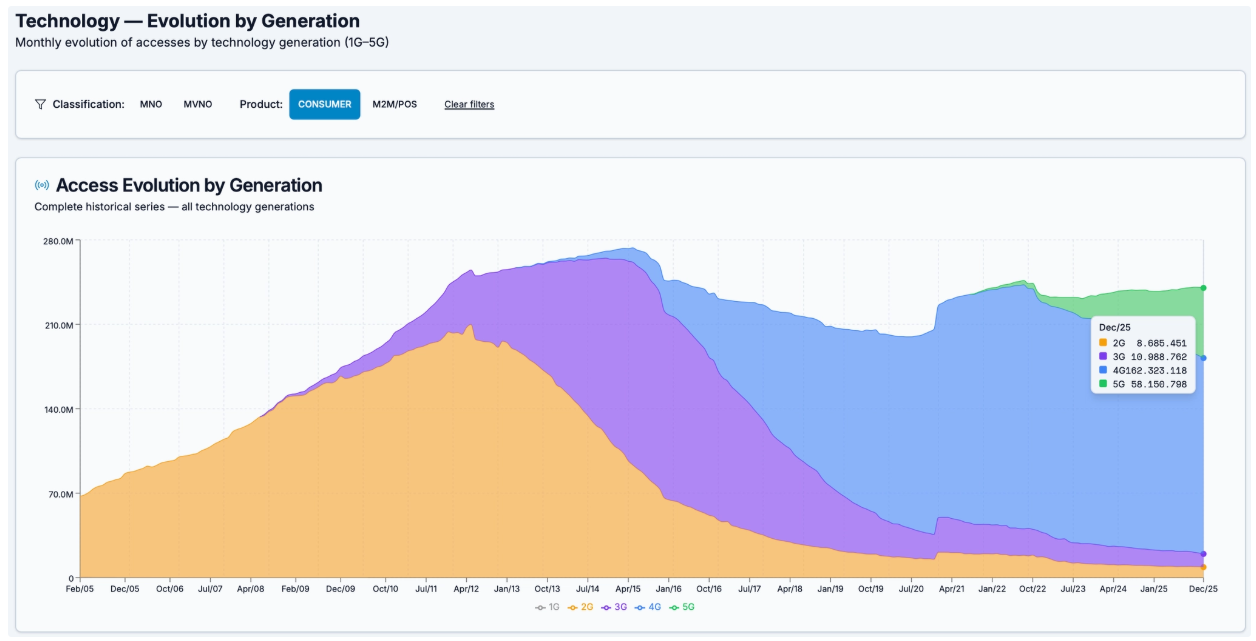Click the green 5G swatch in tooltip
The width and height of the screenshot is (1256, 641).
(1103, 384)
